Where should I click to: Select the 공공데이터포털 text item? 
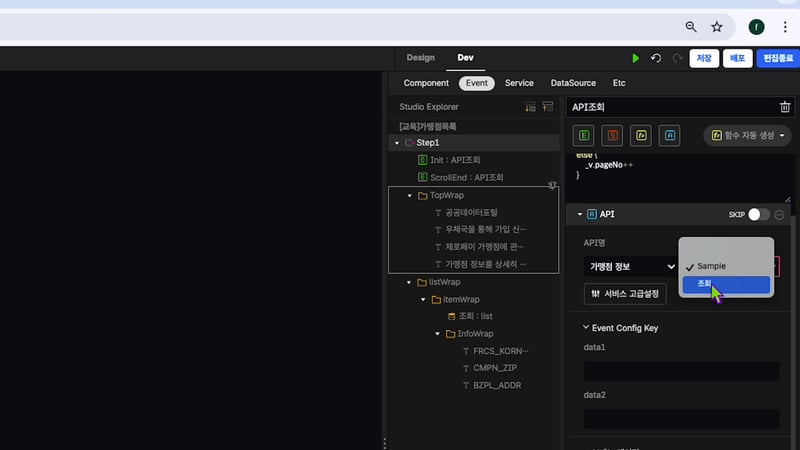(466, 212)
